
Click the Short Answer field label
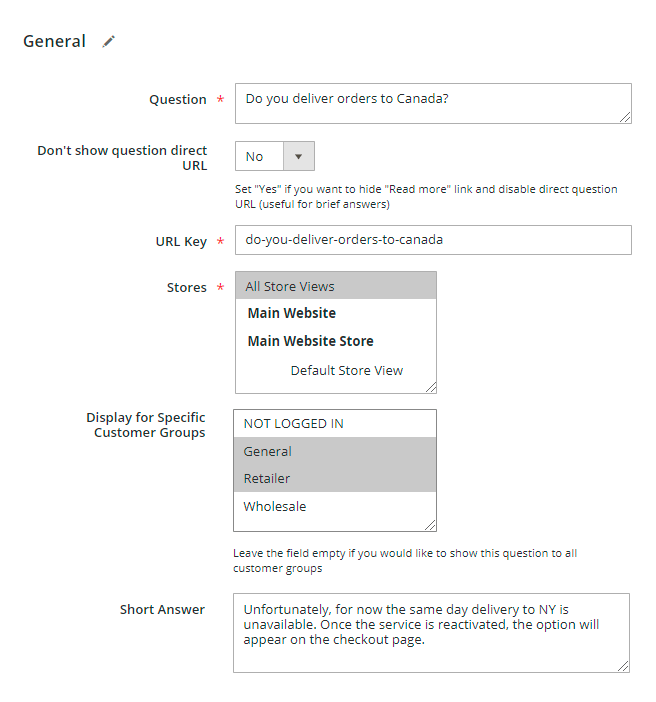coord(162,609)
